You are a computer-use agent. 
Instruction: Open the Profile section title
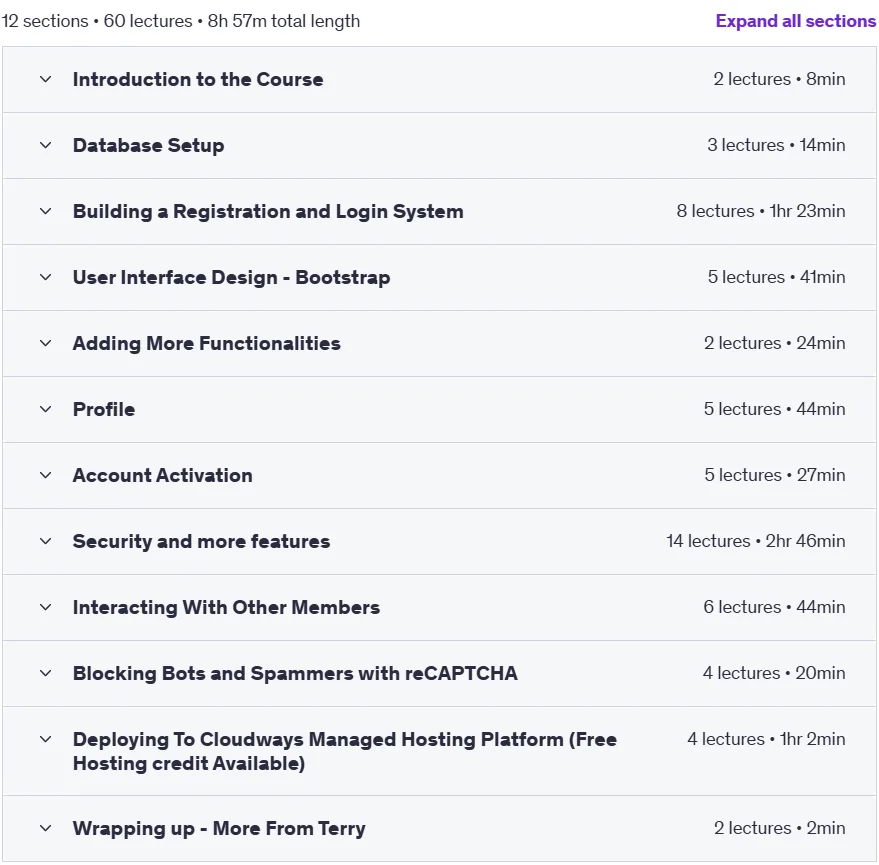[x=104, y=410]
